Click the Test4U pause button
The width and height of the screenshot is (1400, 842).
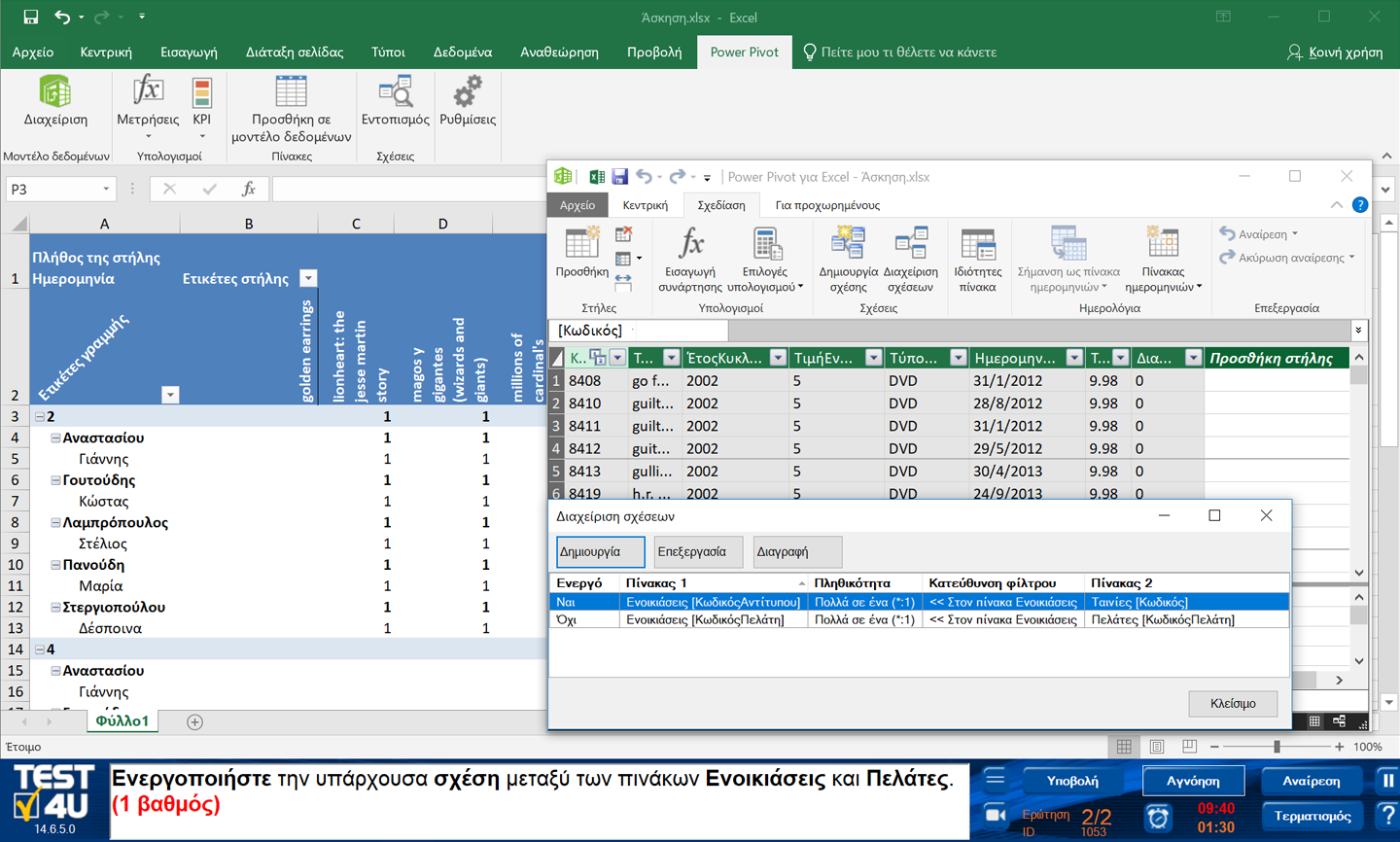click(x=1387, y=780)
